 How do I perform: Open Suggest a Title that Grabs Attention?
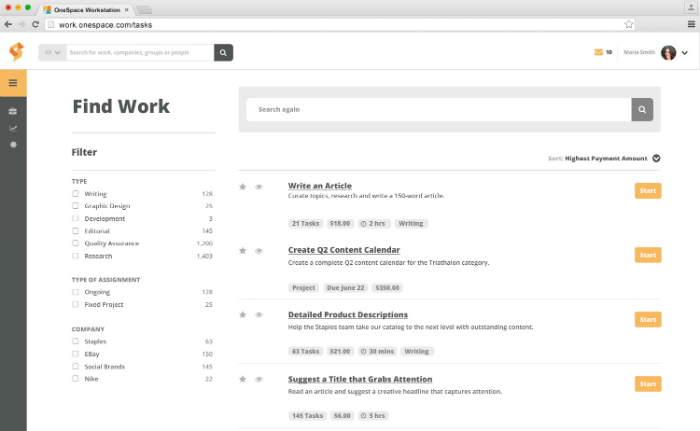[360, 379]
